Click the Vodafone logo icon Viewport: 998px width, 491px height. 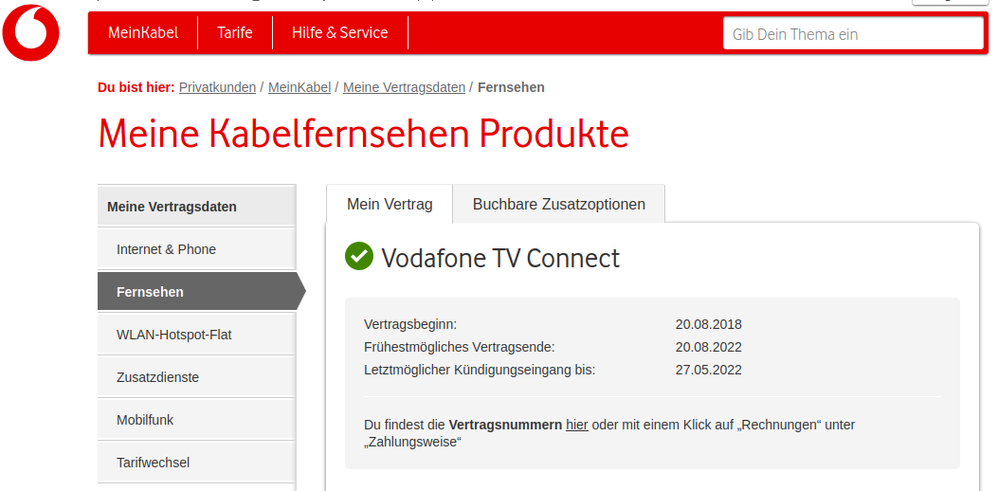pyautogui.click(x=31, y=32)
